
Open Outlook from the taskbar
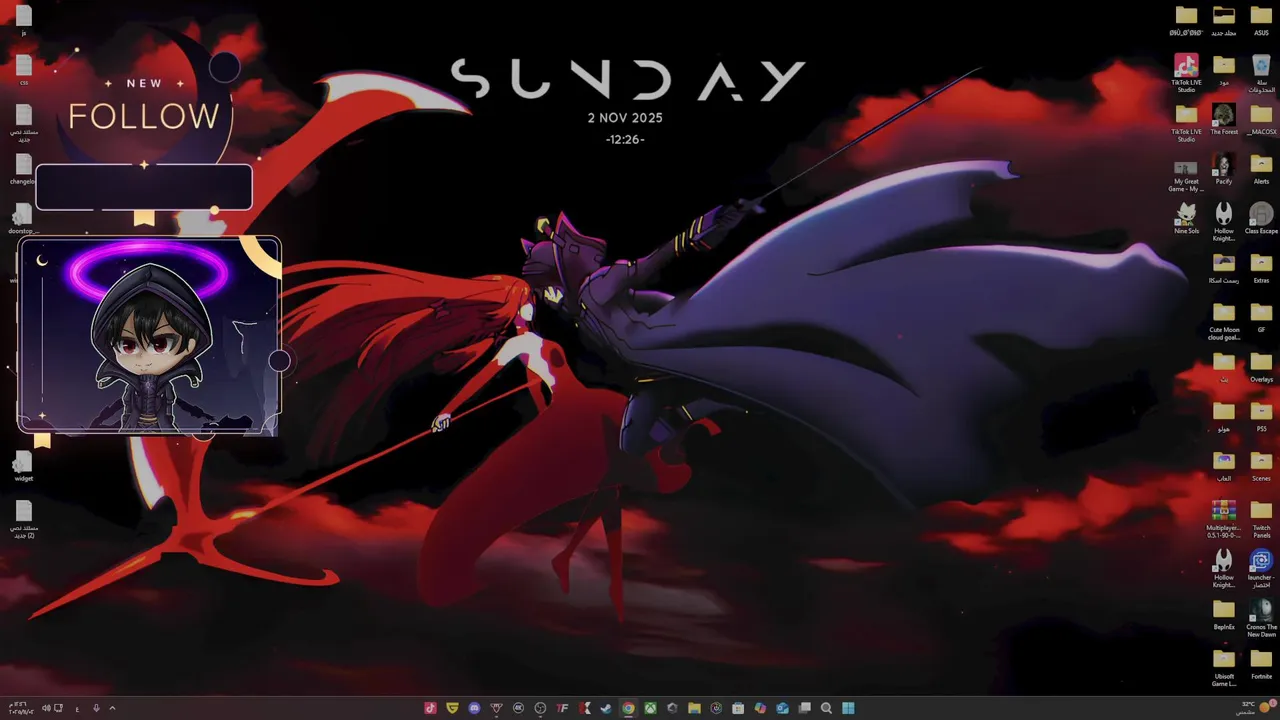tap(782, 708)
